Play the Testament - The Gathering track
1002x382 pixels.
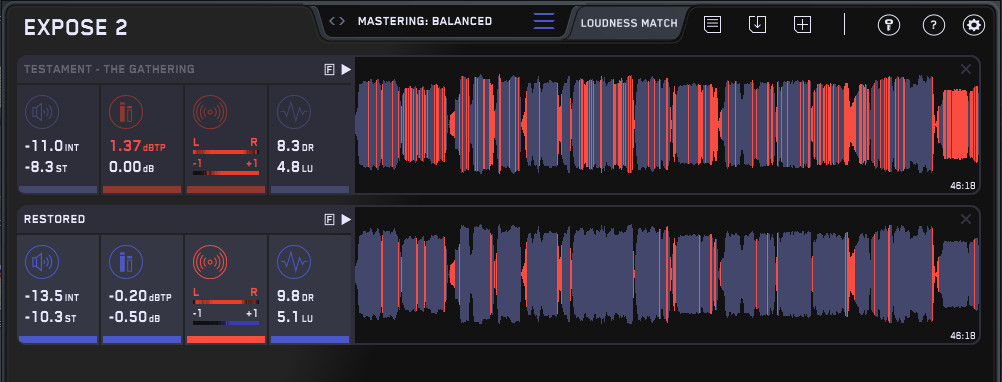346,70
